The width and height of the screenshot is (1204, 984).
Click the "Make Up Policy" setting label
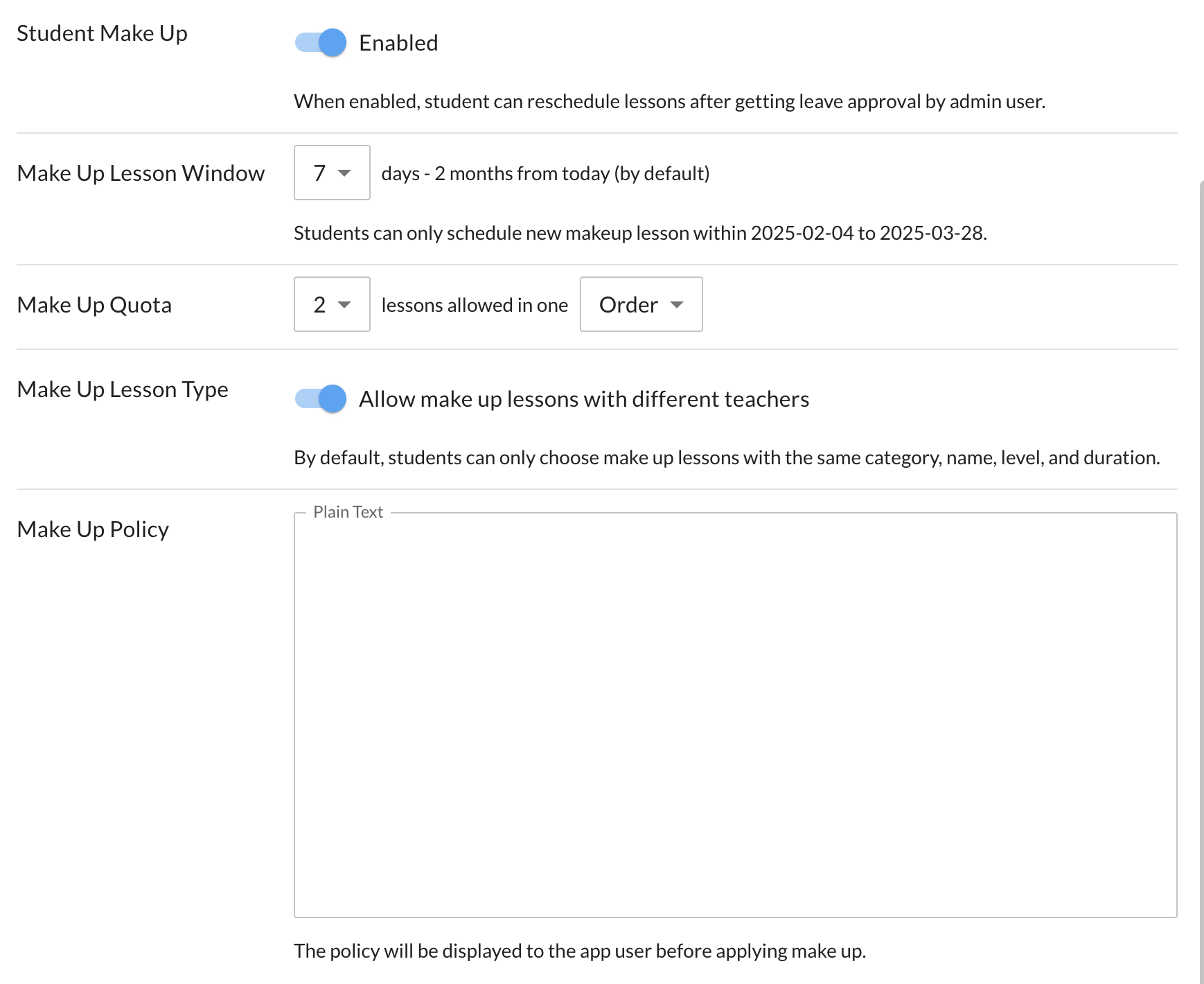coord(93,529)
